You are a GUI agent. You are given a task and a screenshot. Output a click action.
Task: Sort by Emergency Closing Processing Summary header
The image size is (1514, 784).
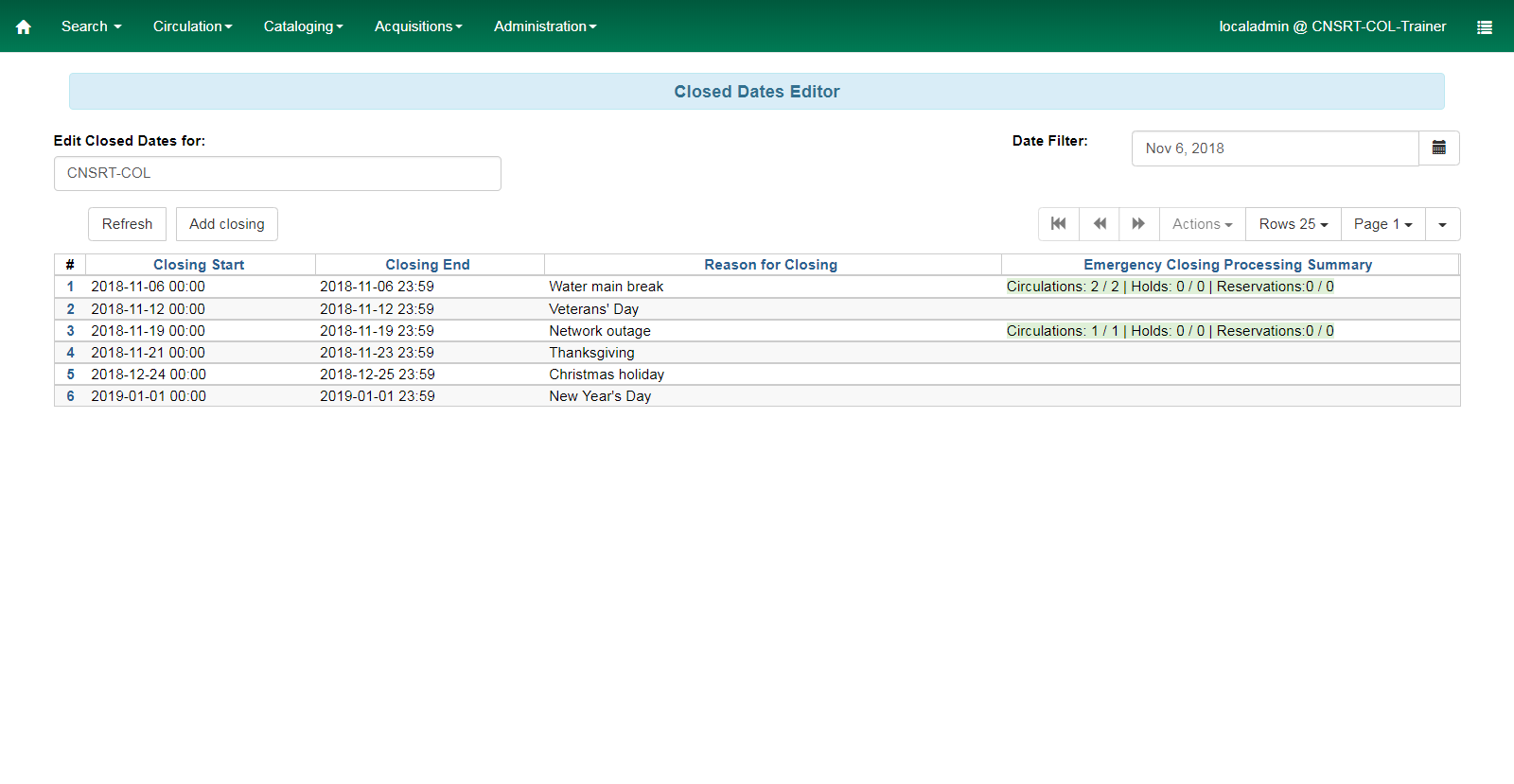coord(1228,265)
